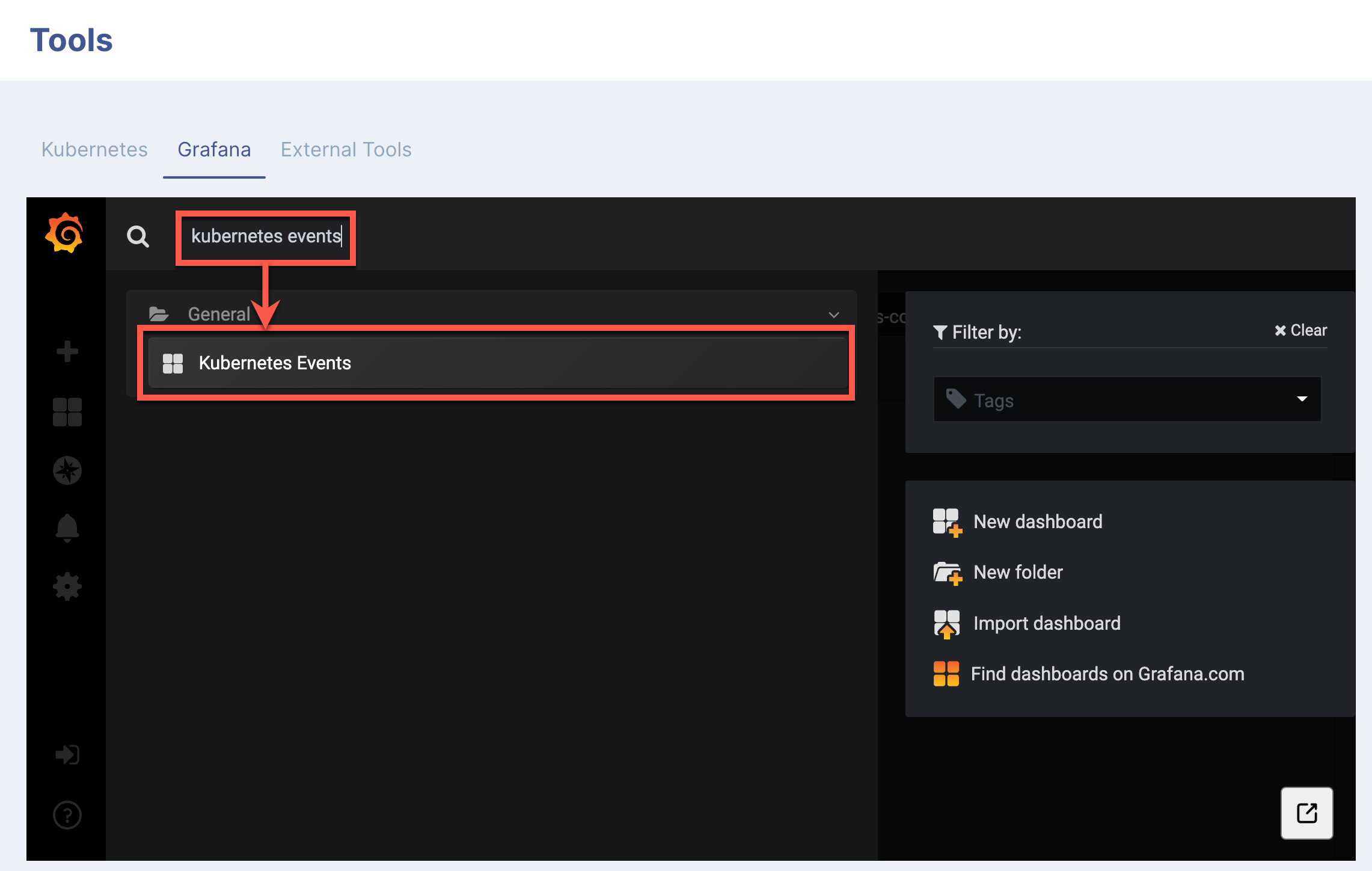Click the Sign in arrow icon

point(67,755)
